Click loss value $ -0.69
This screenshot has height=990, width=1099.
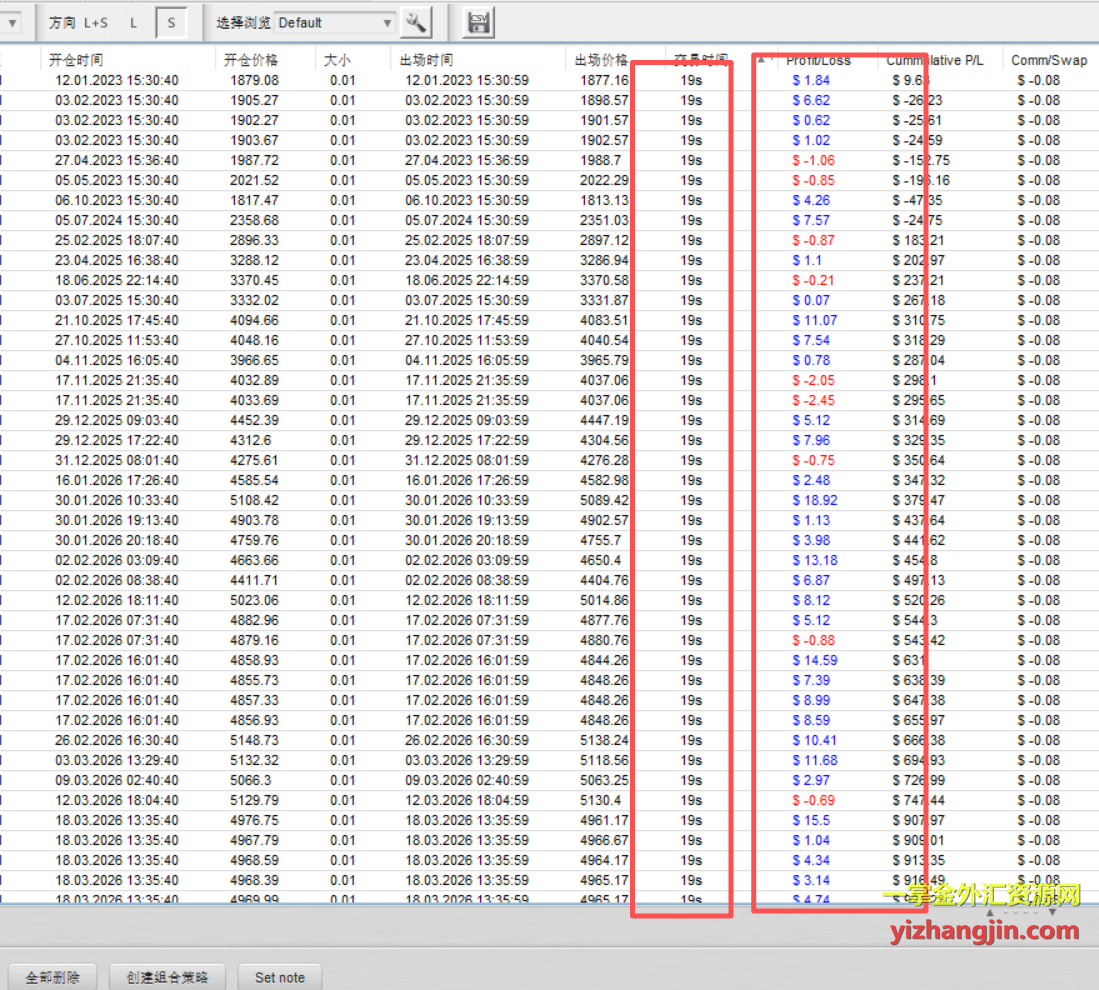813,800
